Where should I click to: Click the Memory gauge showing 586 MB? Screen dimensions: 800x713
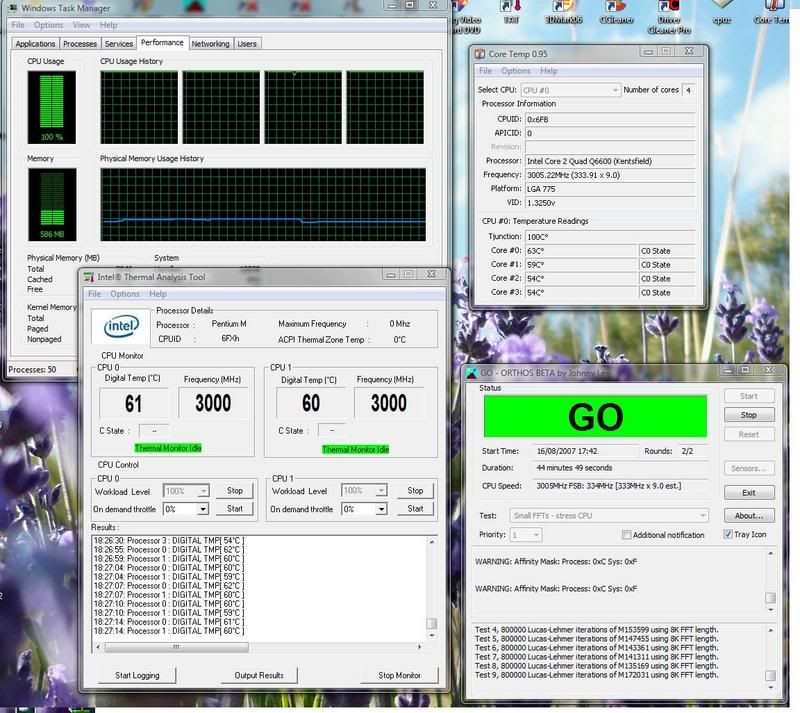tap(52, 205)
